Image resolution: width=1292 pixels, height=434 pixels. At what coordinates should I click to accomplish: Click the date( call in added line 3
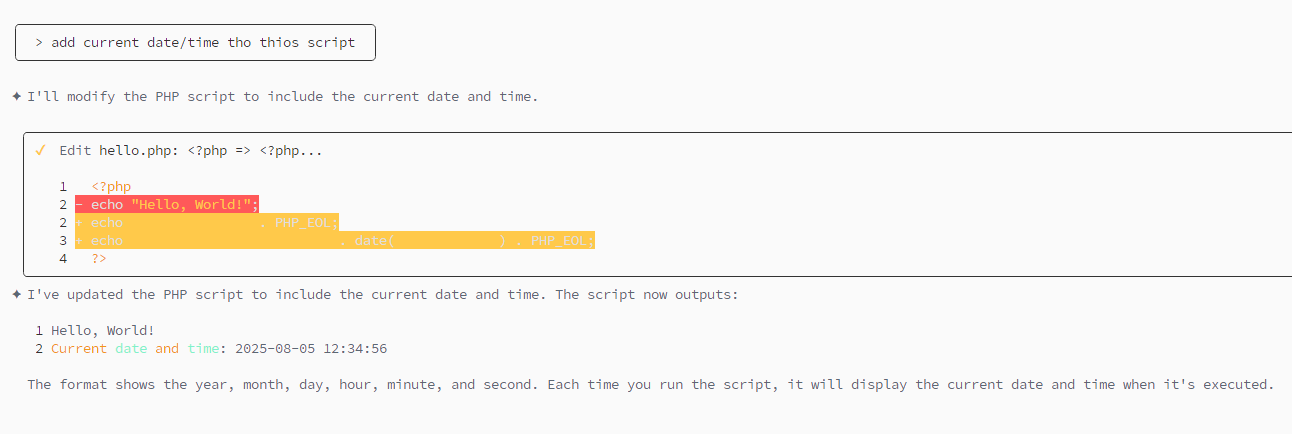pyautogui.click(x=375, y=241)
